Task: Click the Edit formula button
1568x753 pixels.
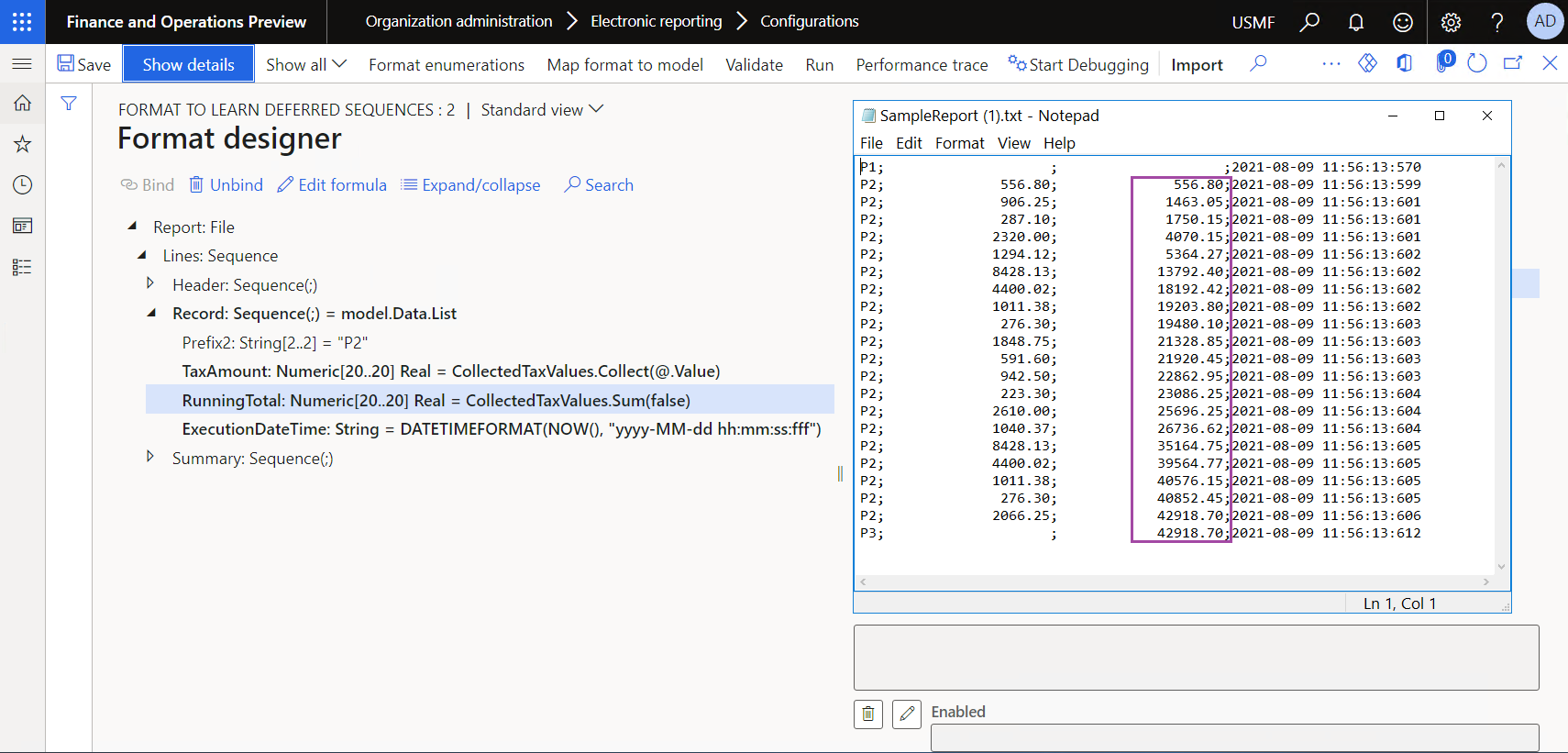Action: (332, 185)
